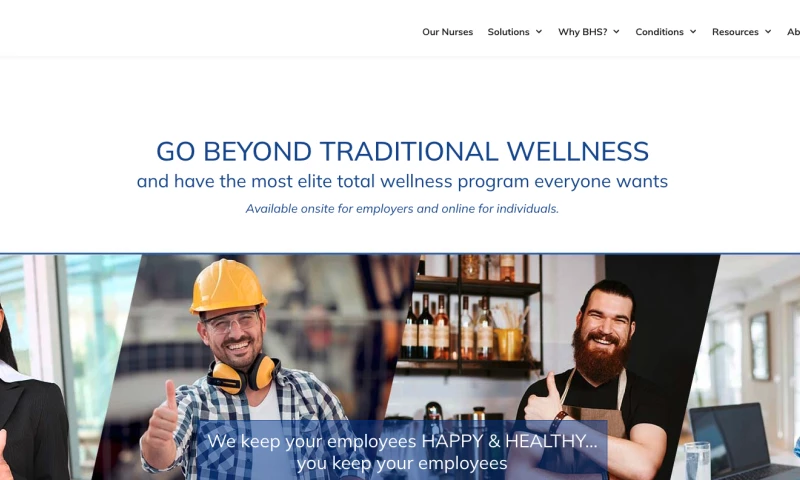Screen dimensions: 800x480
Task: Click the HAPPY & HEALTHY banner overlay
Action: [402, 450]
